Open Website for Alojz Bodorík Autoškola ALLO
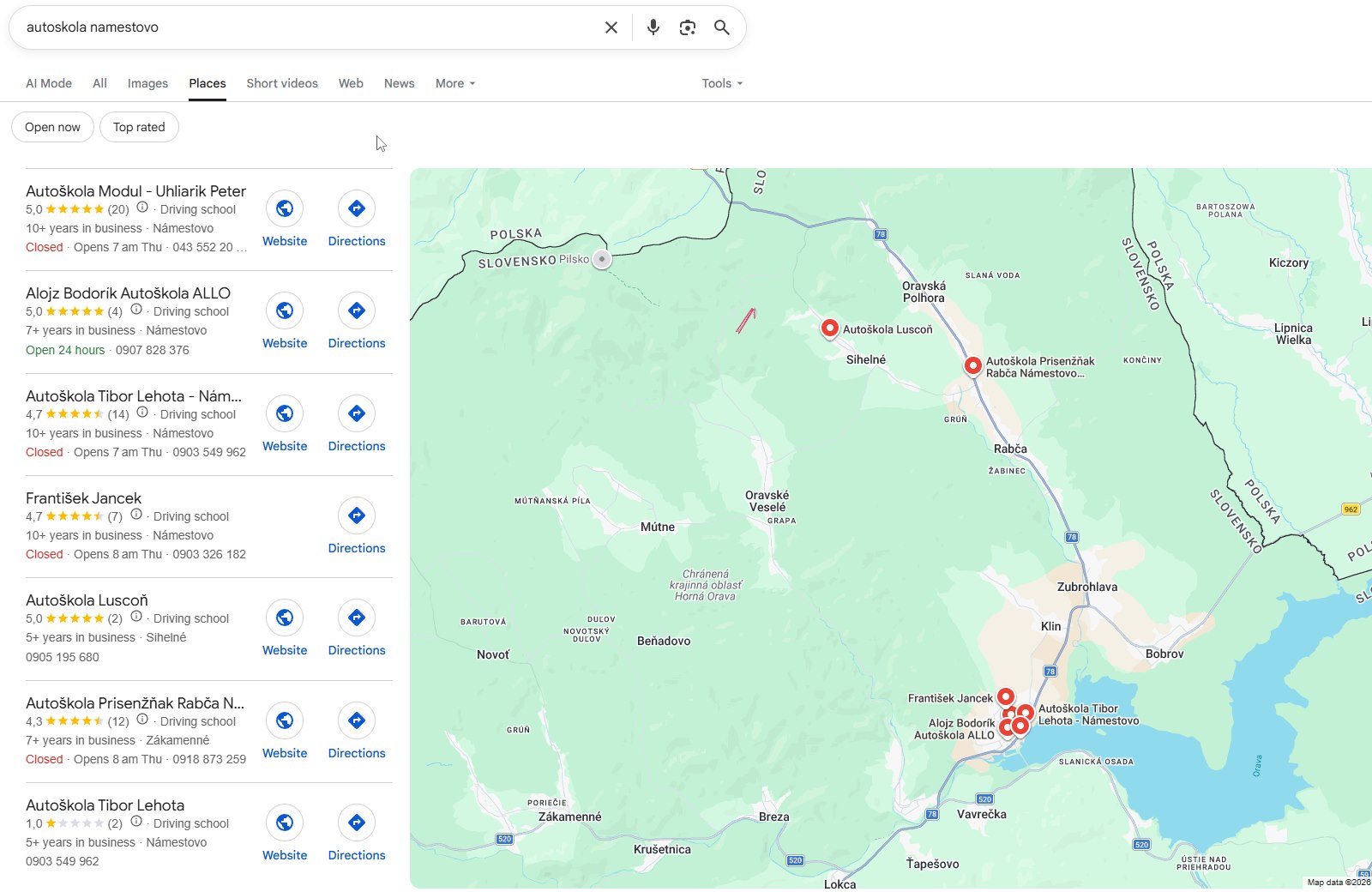The image size is (1372, 892). tap(285, 322)
